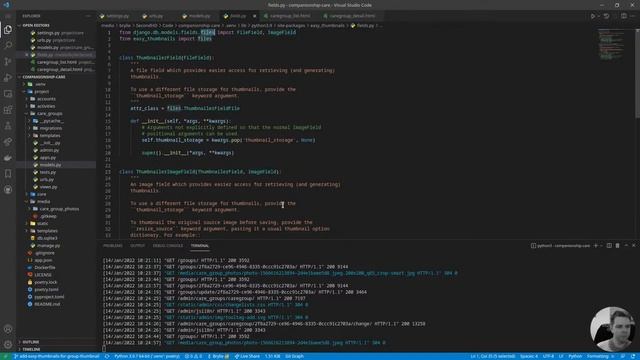Open Explorer Views and More Actions ellipsis
The image size is (640, 360).
coord(89,16)
